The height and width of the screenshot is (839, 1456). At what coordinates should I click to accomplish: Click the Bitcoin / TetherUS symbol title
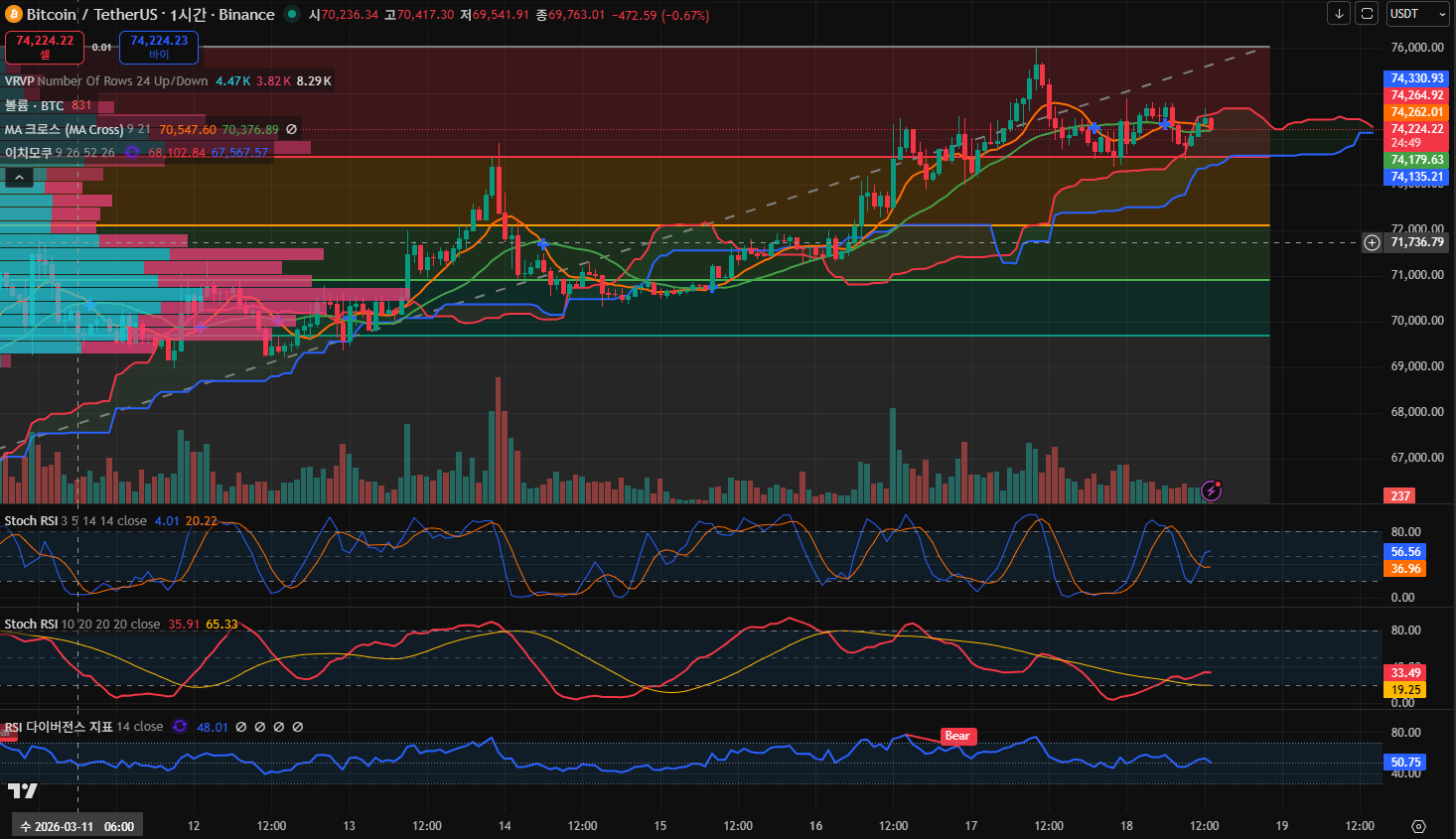pos(150,15)
